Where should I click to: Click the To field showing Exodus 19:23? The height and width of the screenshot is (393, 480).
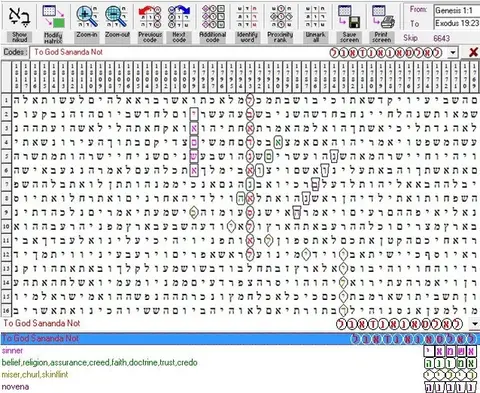tap(457, 23)
